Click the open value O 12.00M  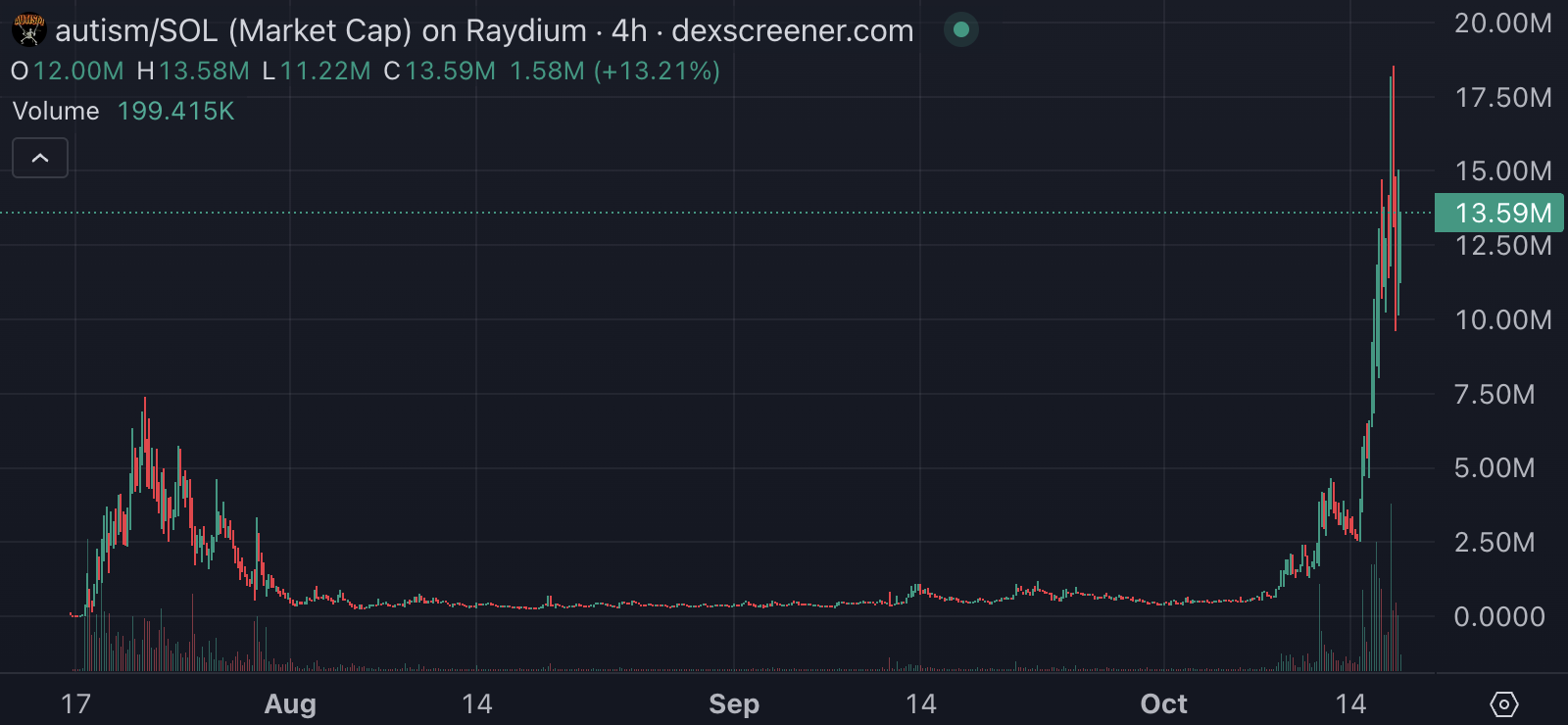(x=68, y=72)
